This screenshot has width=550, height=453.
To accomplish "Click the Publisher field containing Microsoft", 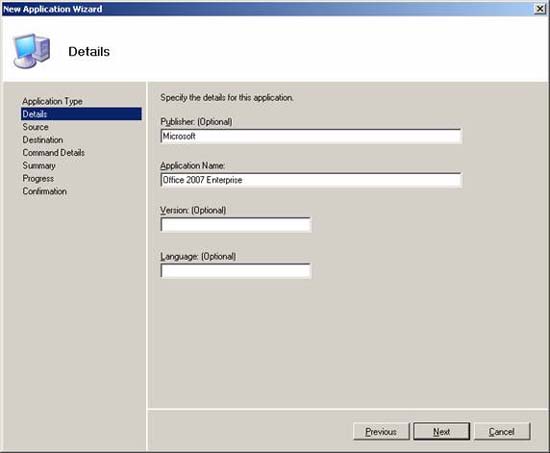I will tap(311, 136).
